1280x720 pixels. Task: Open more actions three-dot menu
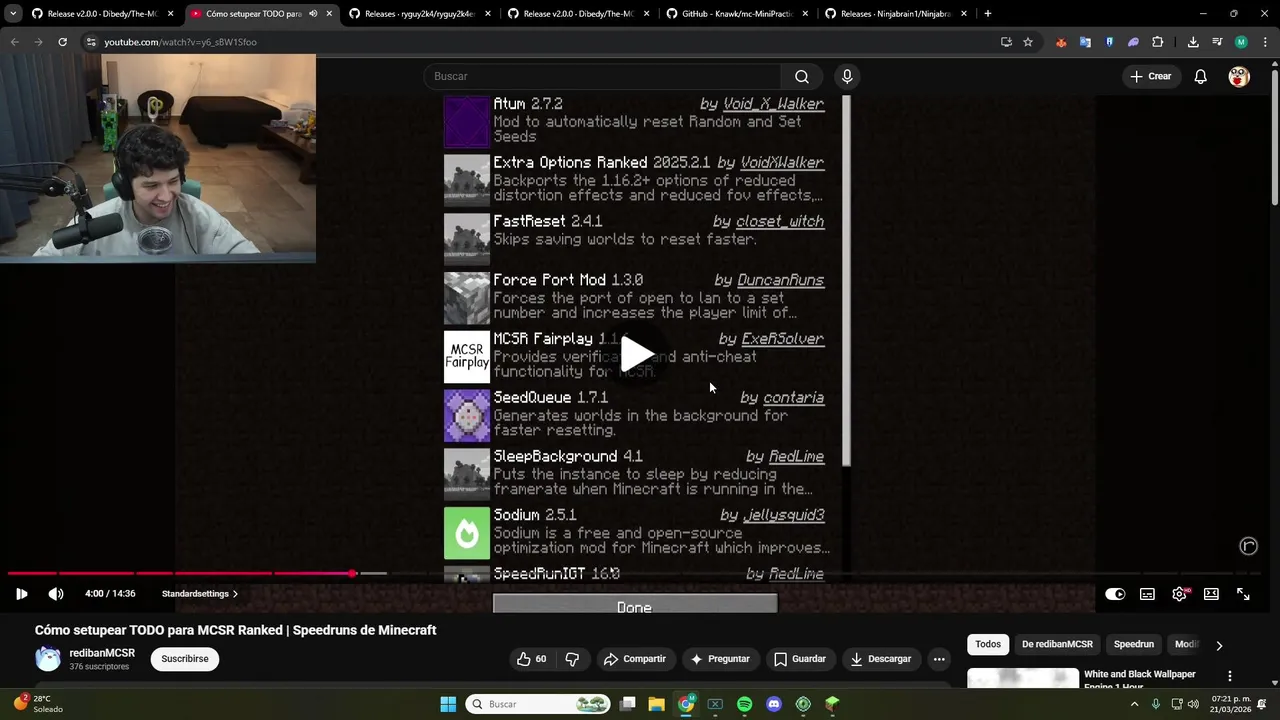pyautogui.click(x=939, y=659)
